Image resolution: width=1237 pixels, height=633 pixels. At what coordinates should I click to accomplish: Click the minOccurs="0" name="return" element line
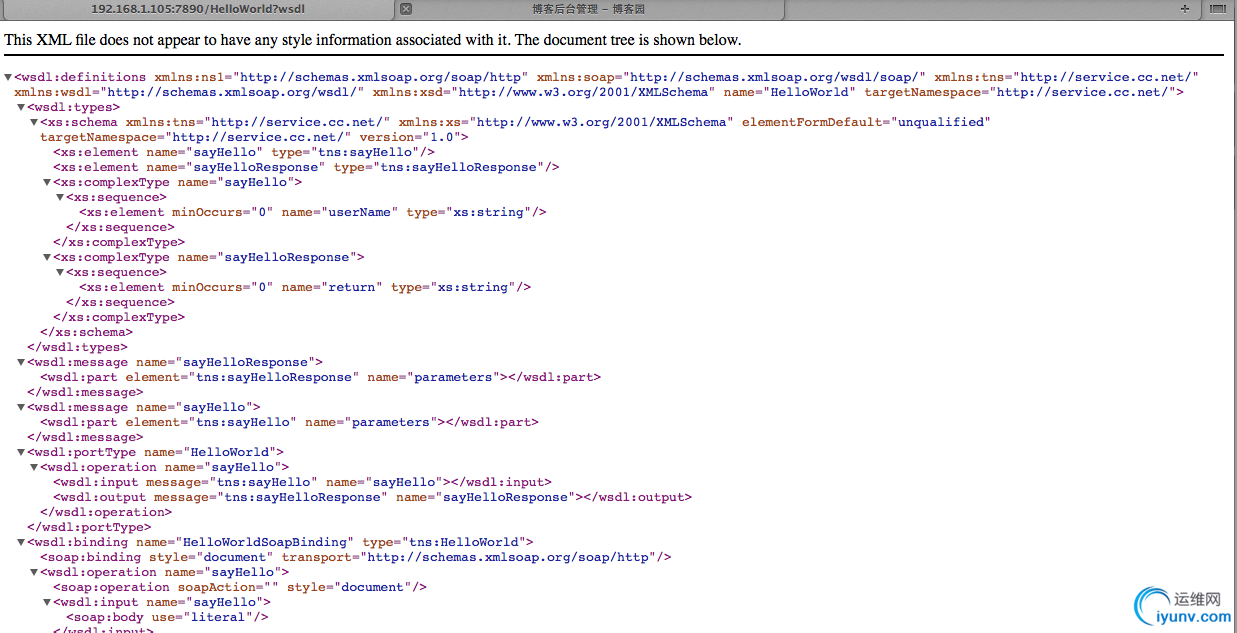click(305, 287)
